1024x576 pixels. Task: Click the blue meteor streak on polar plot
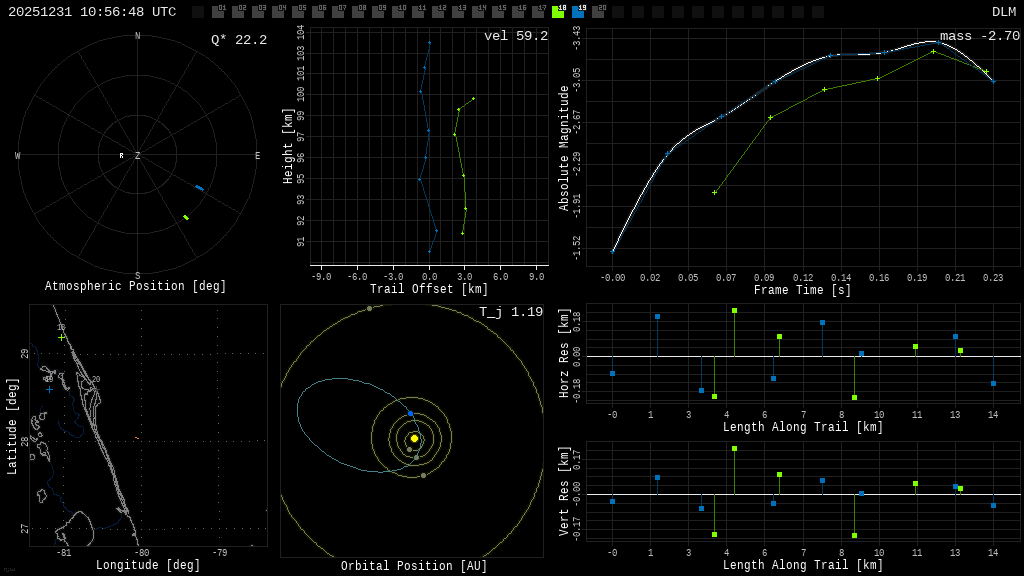click(x=199, y=188)
